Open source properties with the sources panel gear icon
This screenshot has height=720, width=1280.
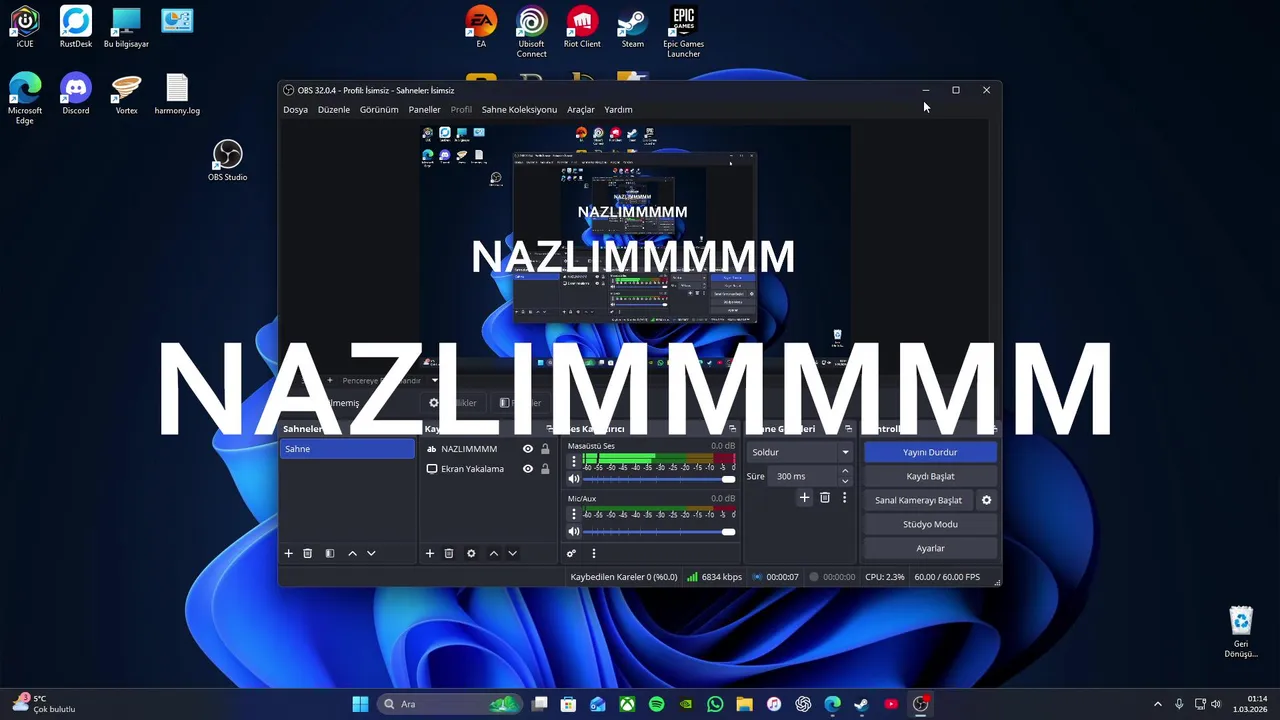tap(471, 553)
